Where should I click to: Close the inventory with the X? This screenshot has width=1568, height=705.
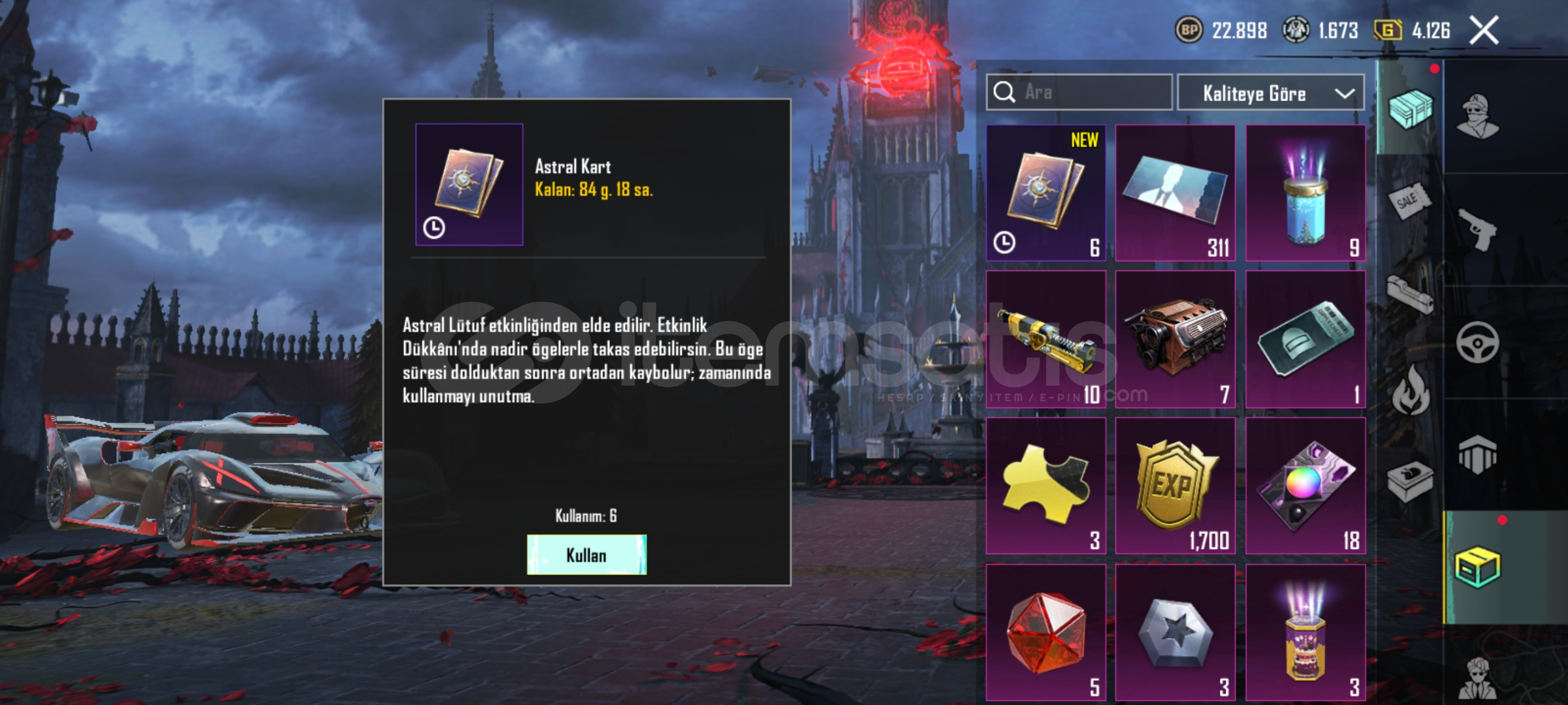pos(1484,30)
